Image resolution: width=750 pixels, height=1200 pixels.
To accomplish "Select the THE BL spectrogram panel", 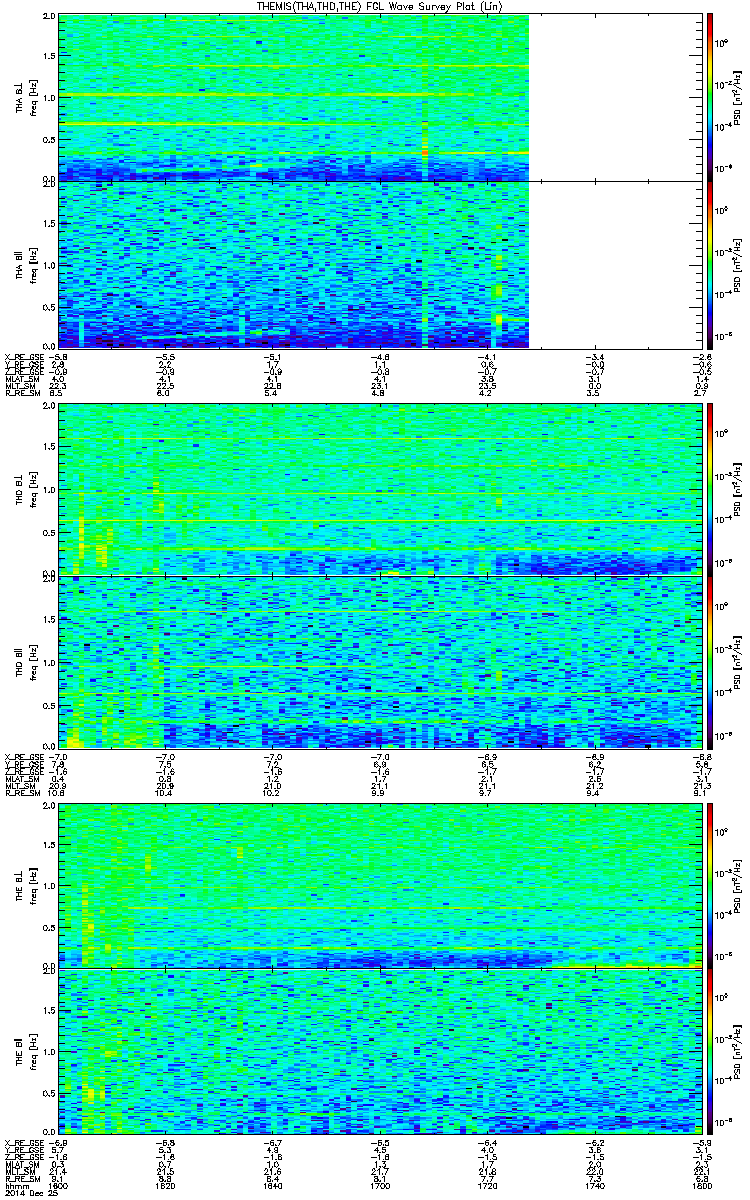I will (379, 886).
